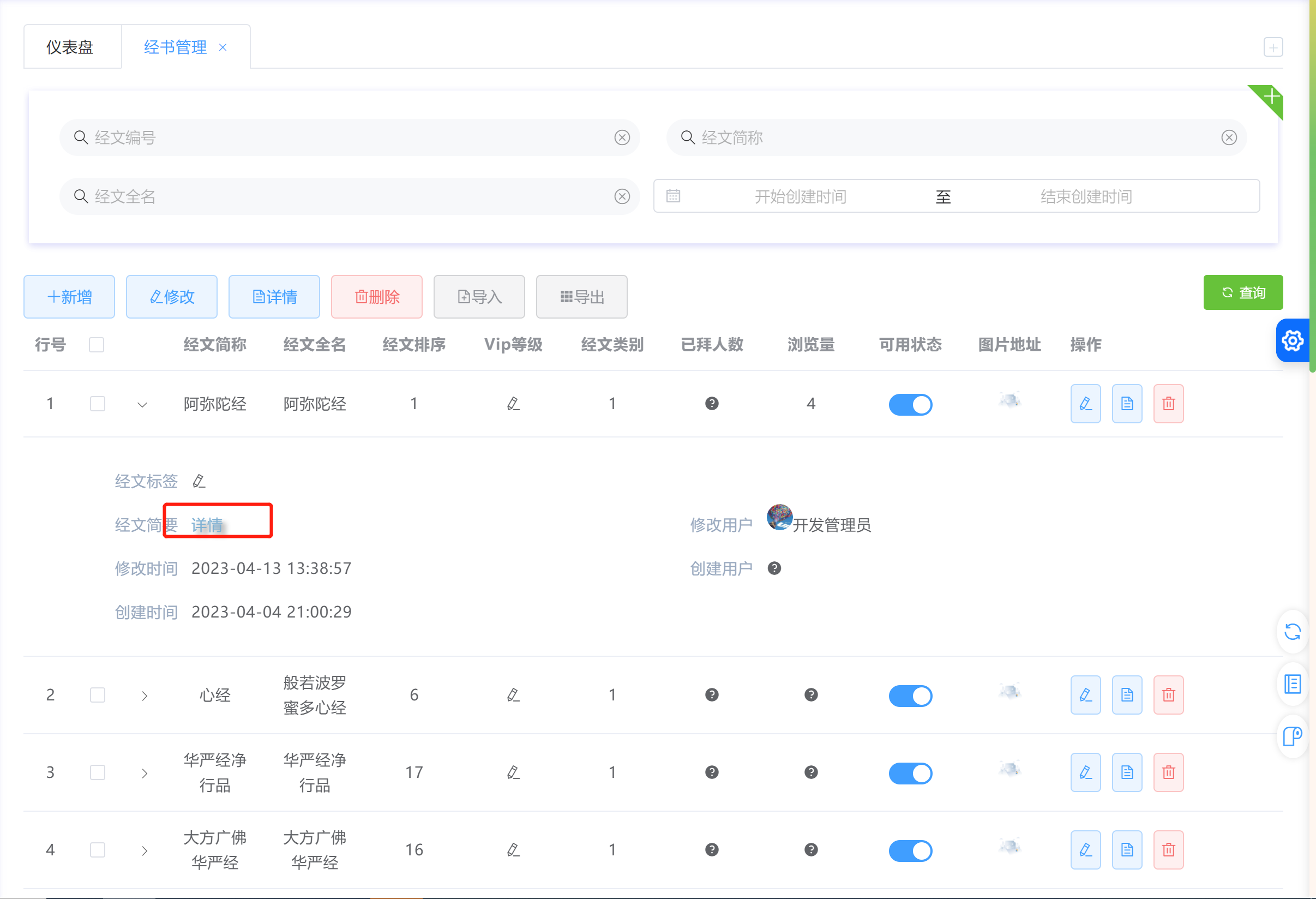Check the checkbox for row 2 心经
The width and height of the screenshot is (1316, 899).
pos(98,694)
